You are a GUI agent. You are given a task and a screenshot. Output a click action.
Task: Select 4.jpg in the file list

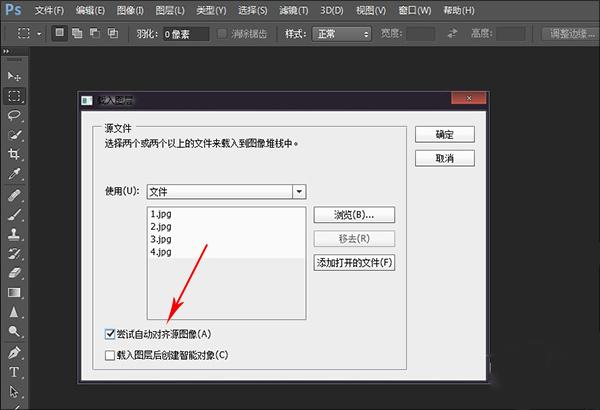point(226,252)
